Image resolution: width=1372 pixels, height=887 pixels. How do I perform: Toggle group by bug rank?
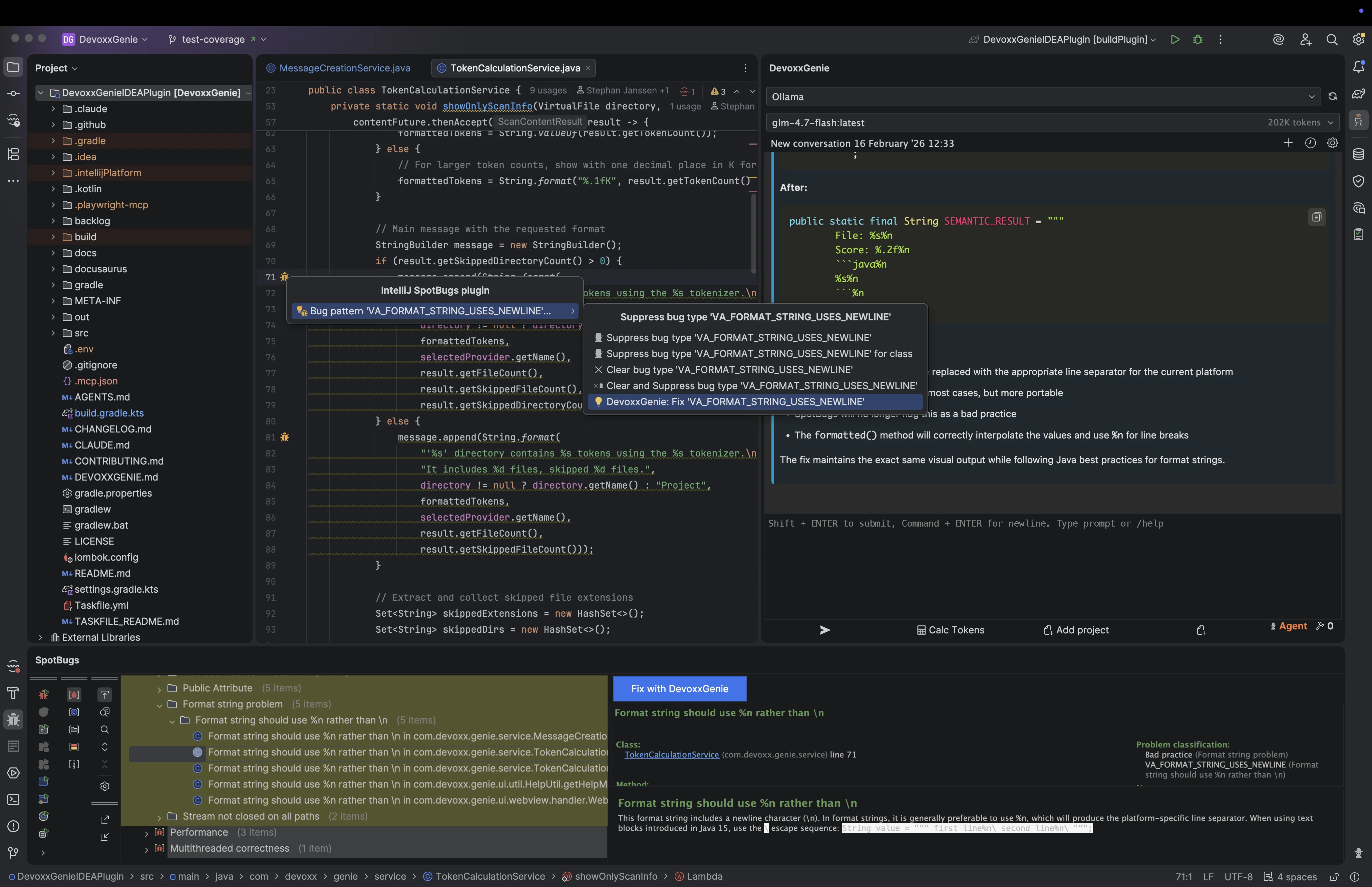tap(74, 764)
